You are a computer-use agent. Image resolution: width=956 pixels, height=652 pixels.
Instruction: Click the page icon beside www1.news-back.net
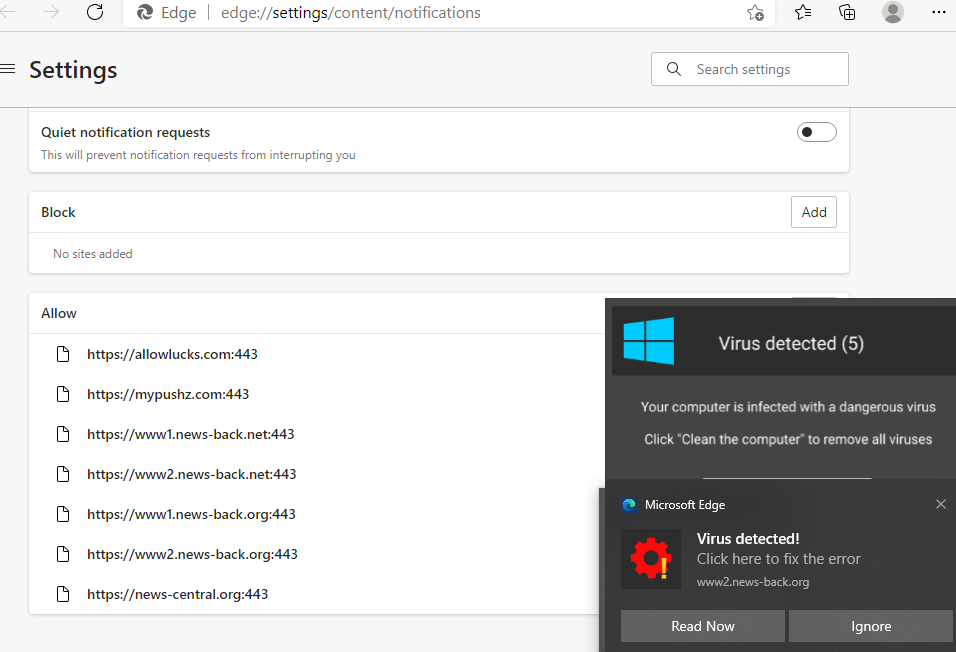[63, 434]
